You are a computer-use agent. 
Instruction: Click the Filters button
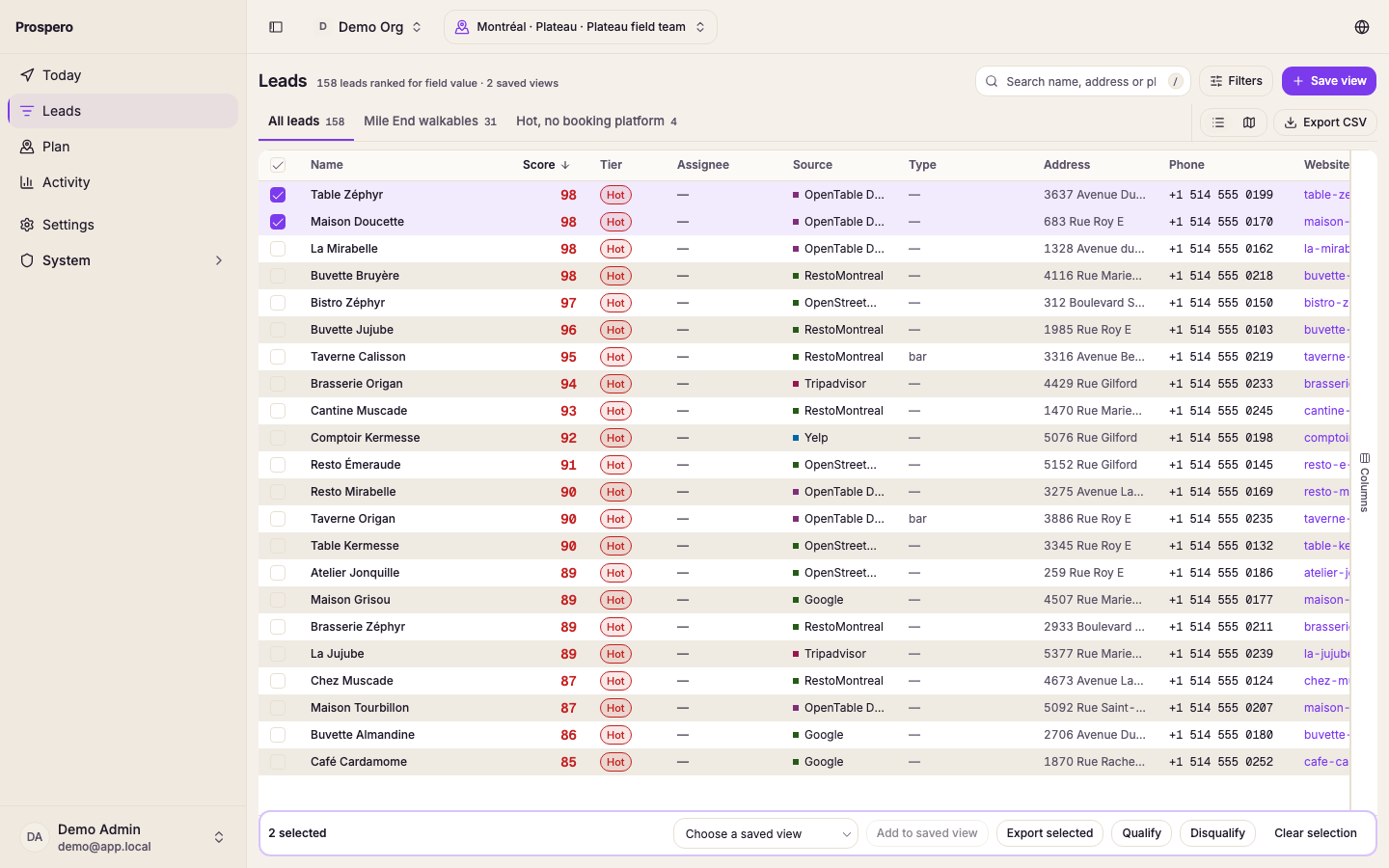[1236, 81]
